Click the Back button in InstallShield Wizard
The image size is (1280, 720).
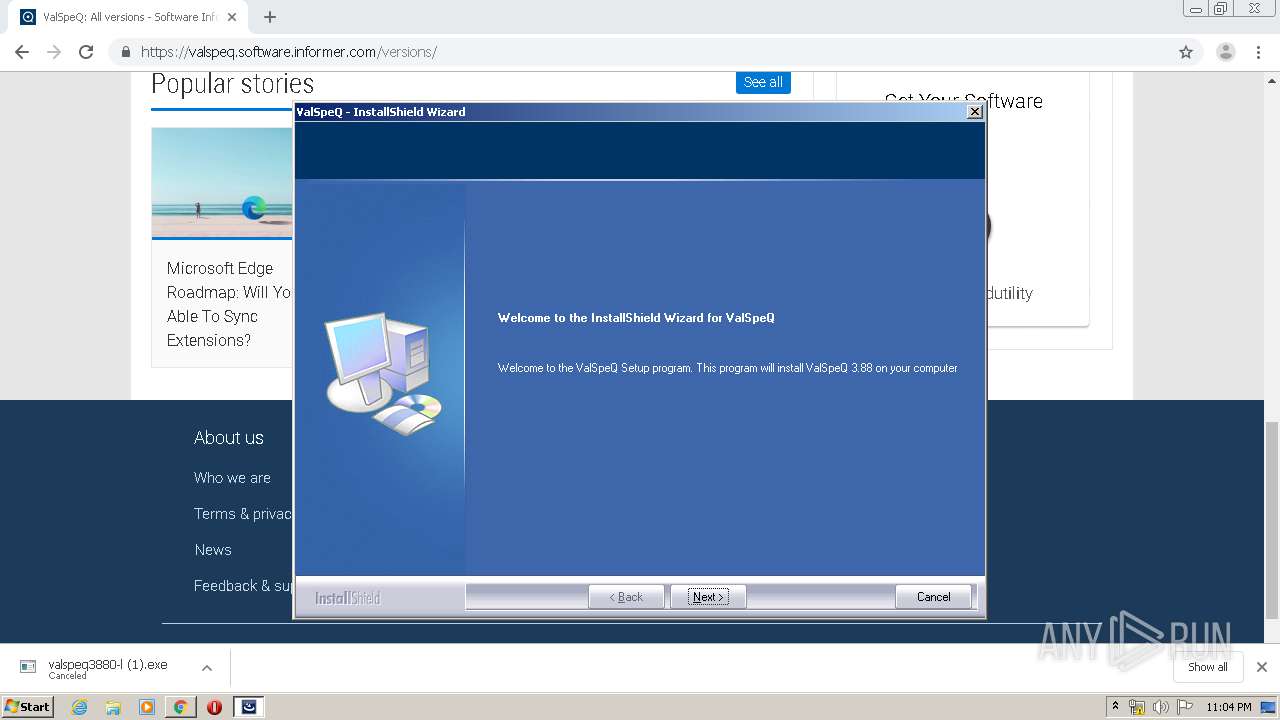[x=627, y=597]
